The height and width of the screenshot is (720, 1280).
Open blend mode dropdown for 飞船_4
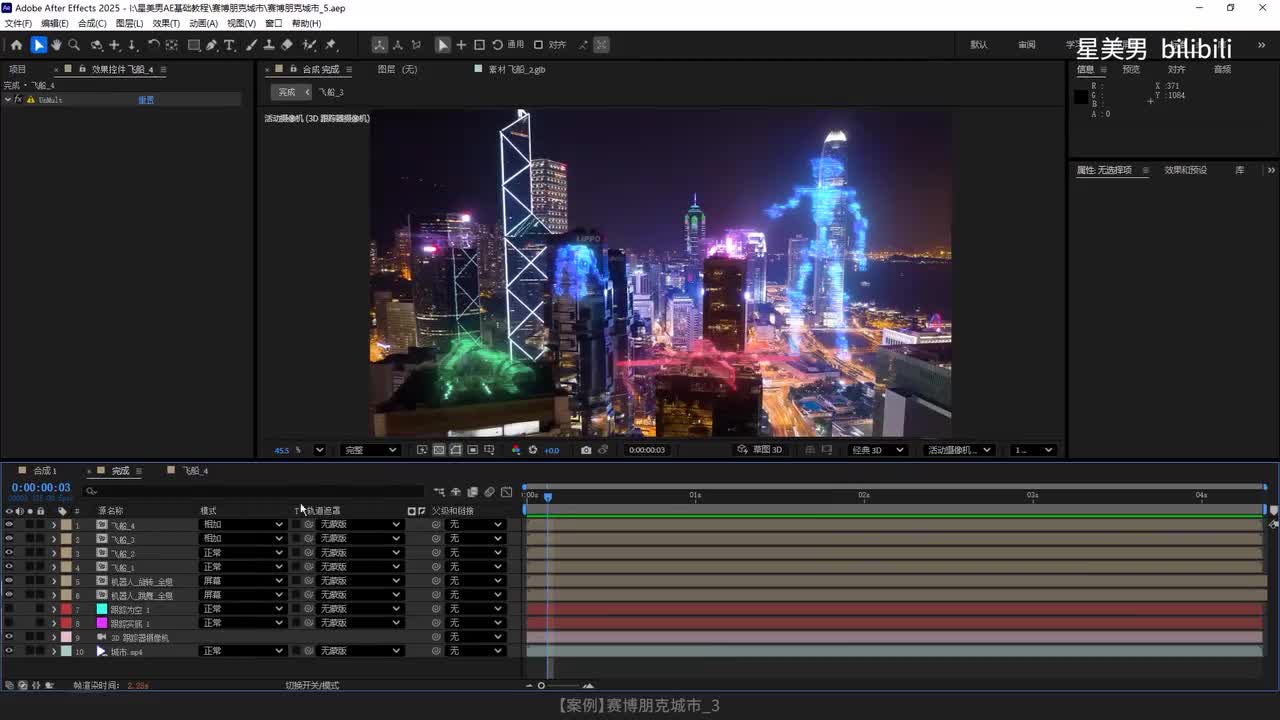click(243, 525)
